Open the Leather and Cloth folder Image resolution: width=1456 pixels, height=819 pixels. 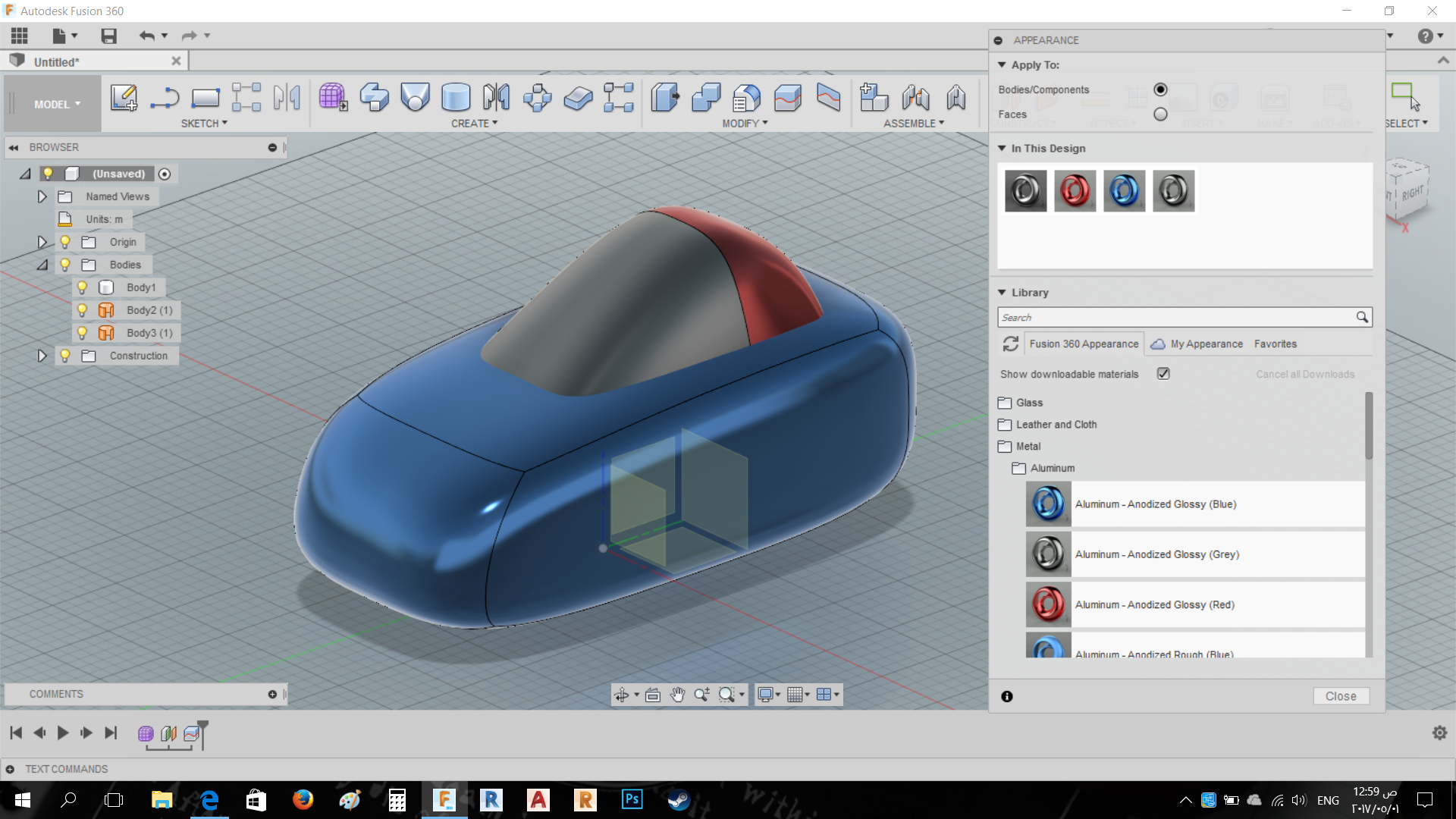click(1047, 425)
